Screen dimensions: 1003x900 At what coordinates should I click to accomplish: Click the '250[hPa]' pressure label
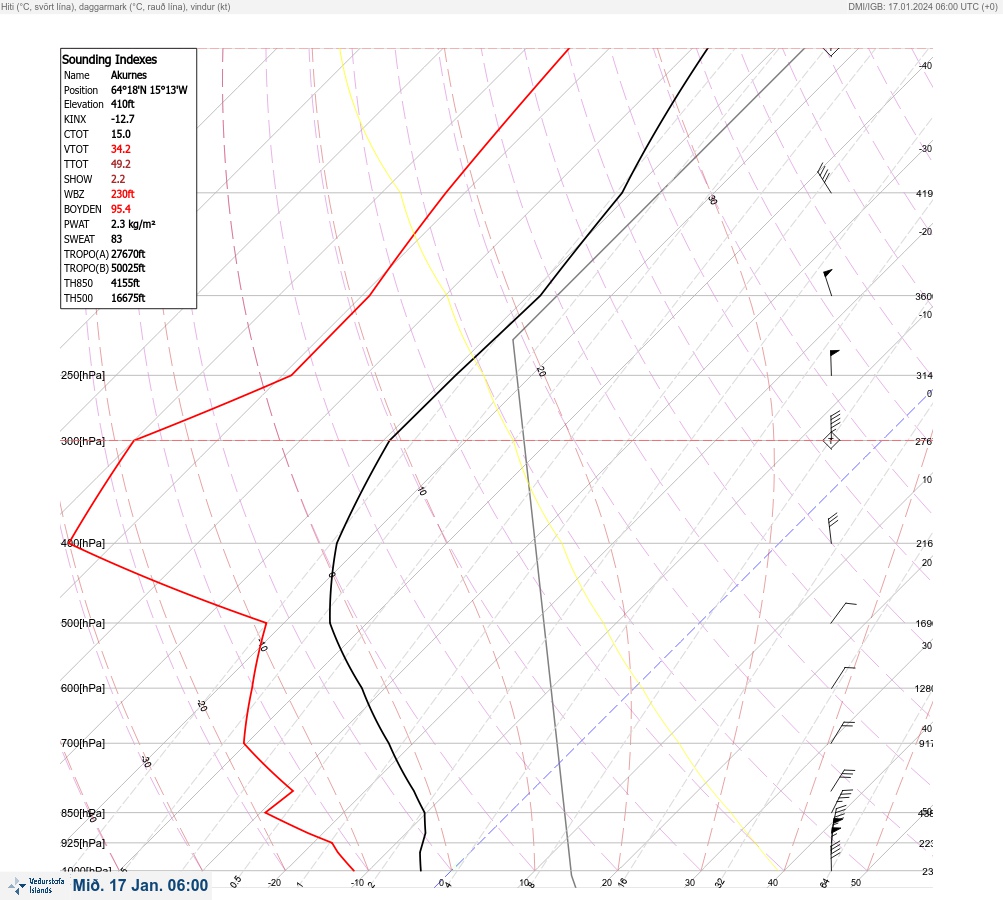point(83,375)
